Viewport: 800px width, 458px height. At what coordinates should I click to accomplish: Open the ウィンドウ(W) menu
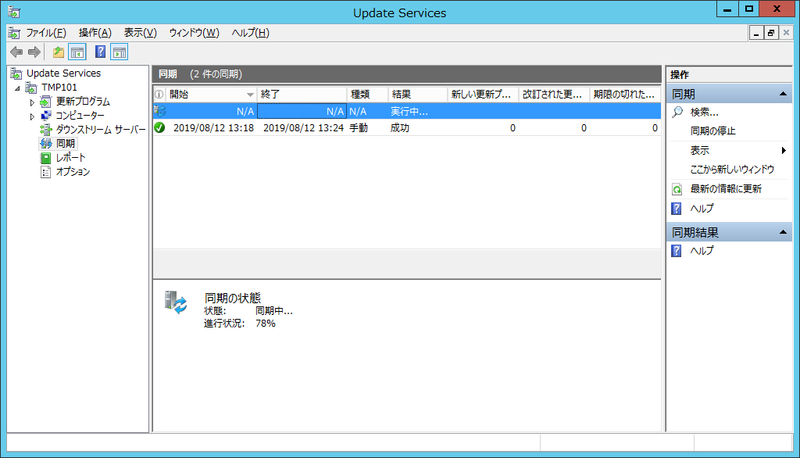pos(194,33)
